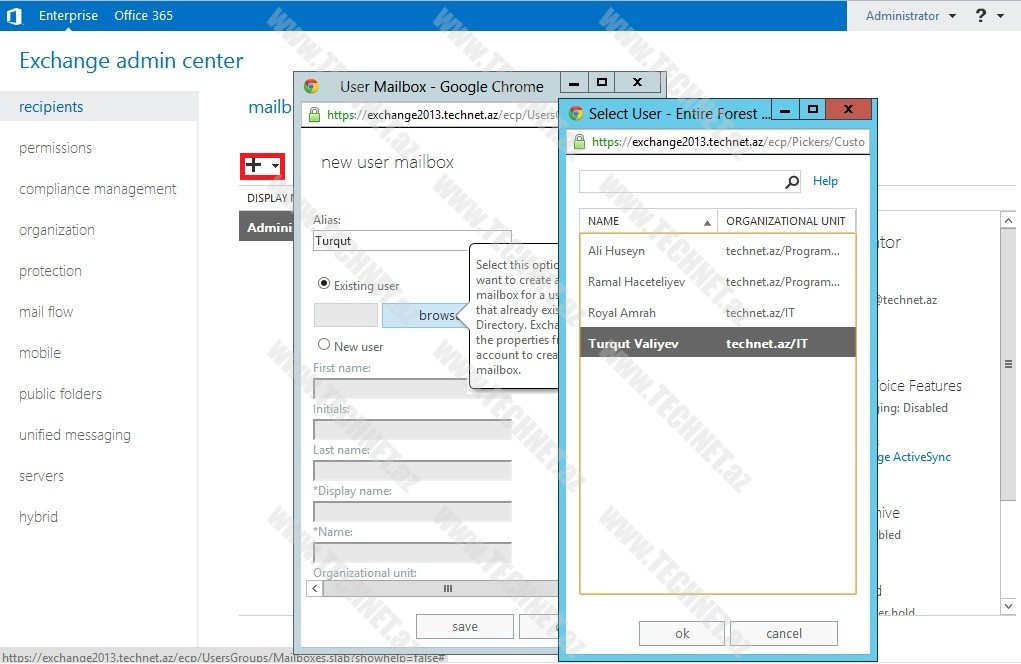Open the Administrator account dropdown
This screenshot has height=664, width=1021.
point(910,16)
